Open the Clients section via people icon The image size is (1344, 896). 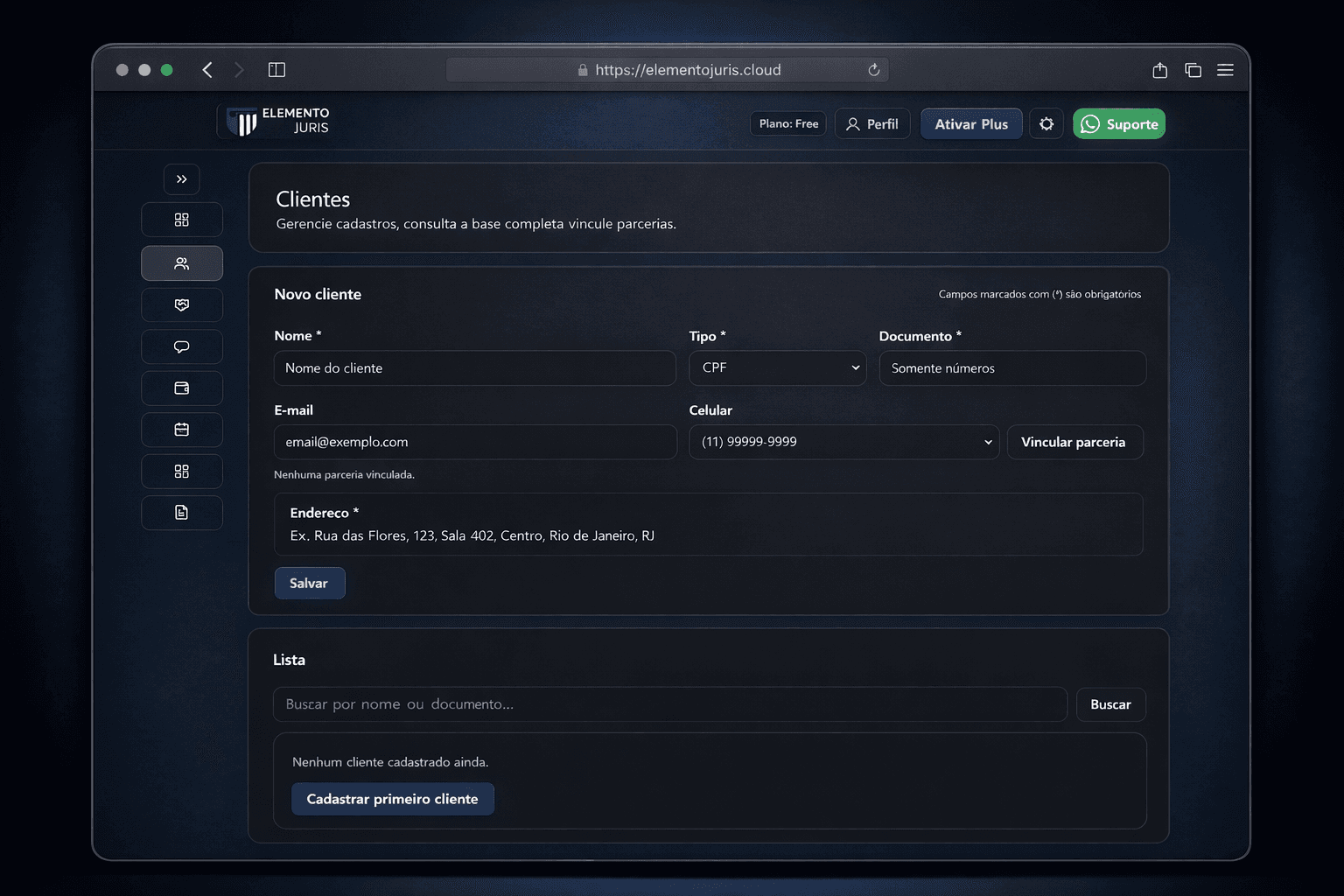[181, 263]
